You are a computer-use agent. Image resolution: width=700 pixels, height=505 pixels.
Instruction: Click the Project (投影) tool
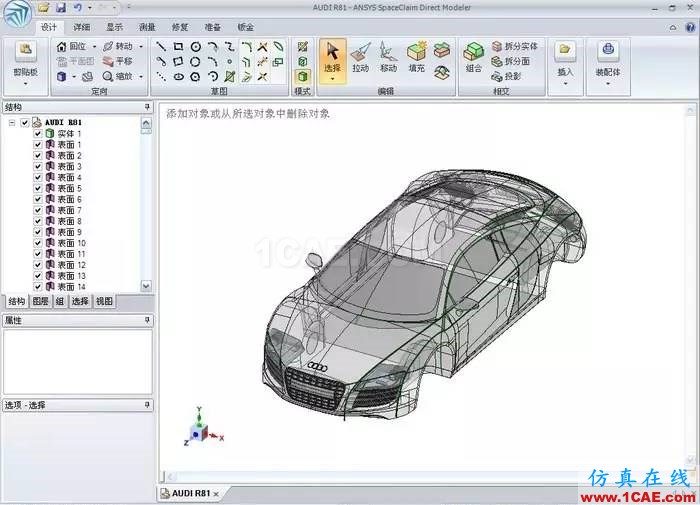click(506, 76)
